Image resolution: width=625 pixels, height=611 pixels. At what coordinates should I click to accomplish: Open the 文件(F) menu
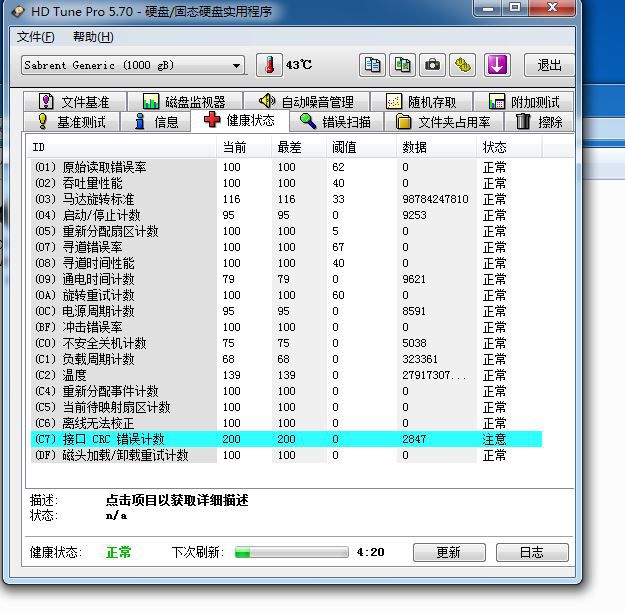35,37
